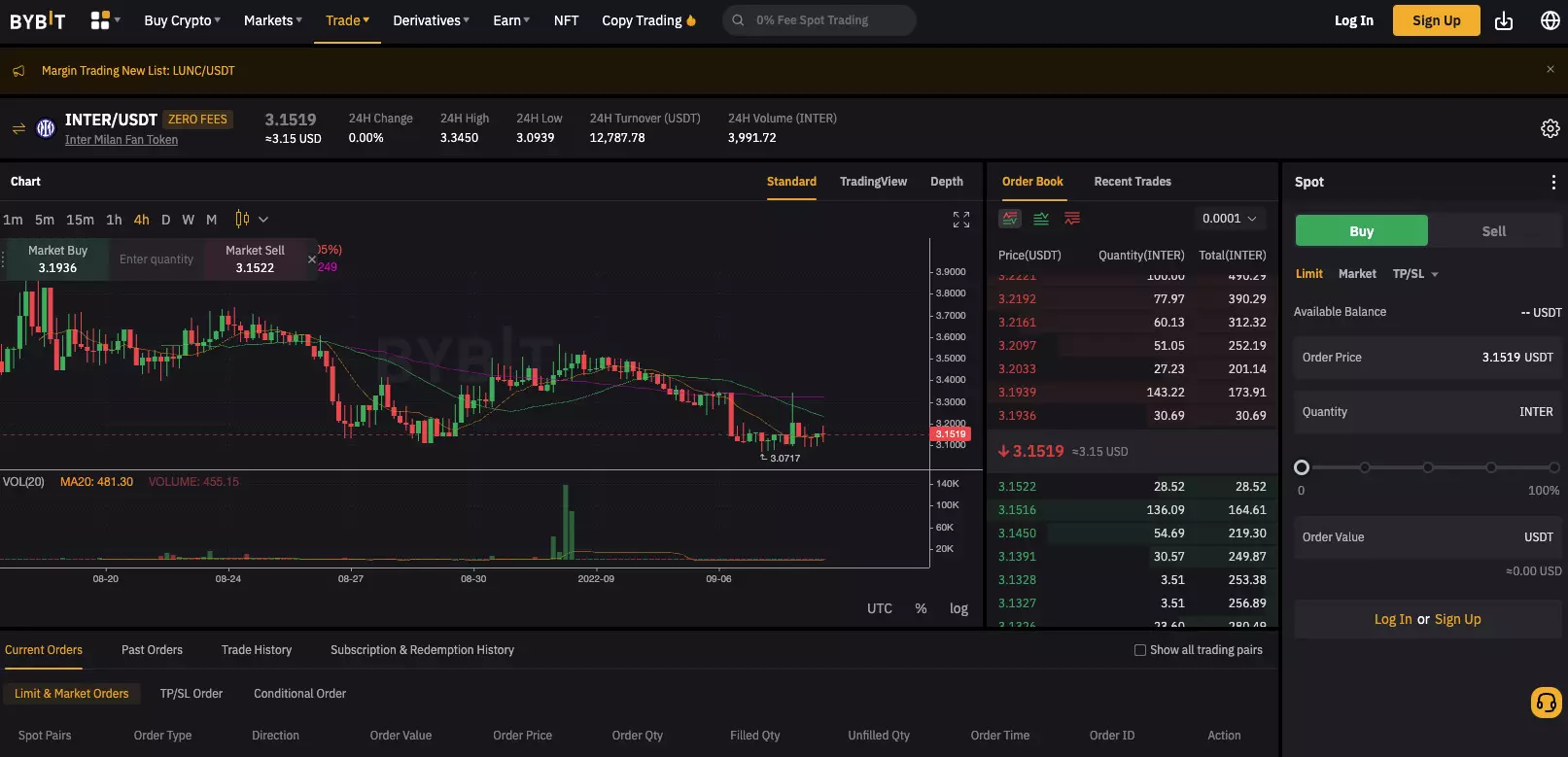Click the announcement megaphone icon
The height and width of the screenshot is (757, 1568).
click(18, 71)
